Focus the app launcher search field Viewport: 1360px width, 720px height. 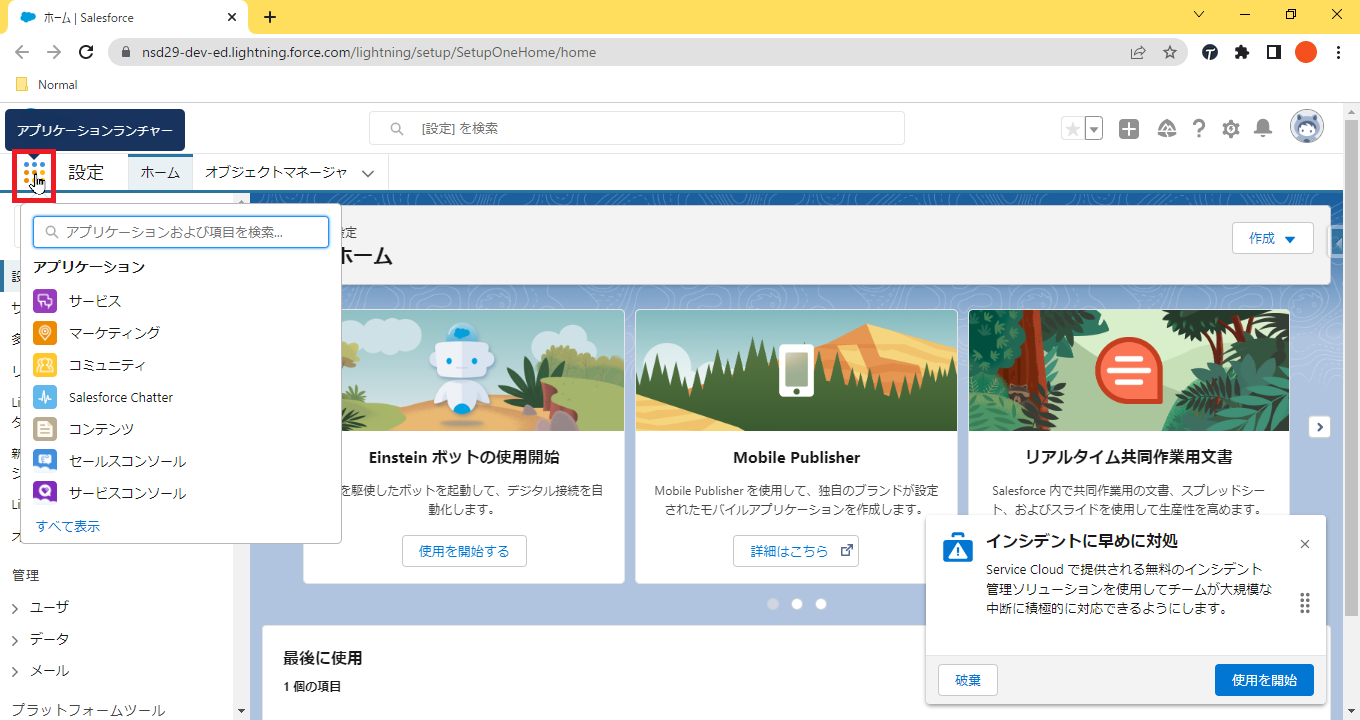(181, 232)
